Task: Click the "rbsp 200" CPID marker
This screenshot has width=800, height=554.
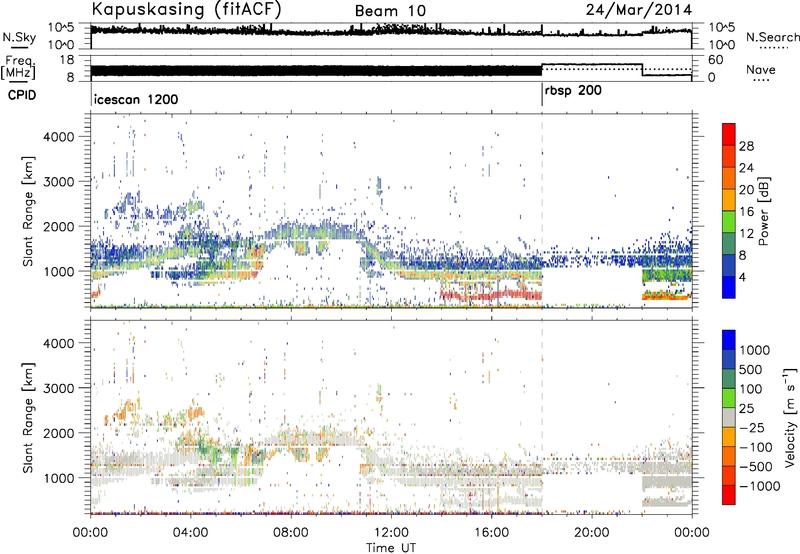Action: [x=573, y=91]
